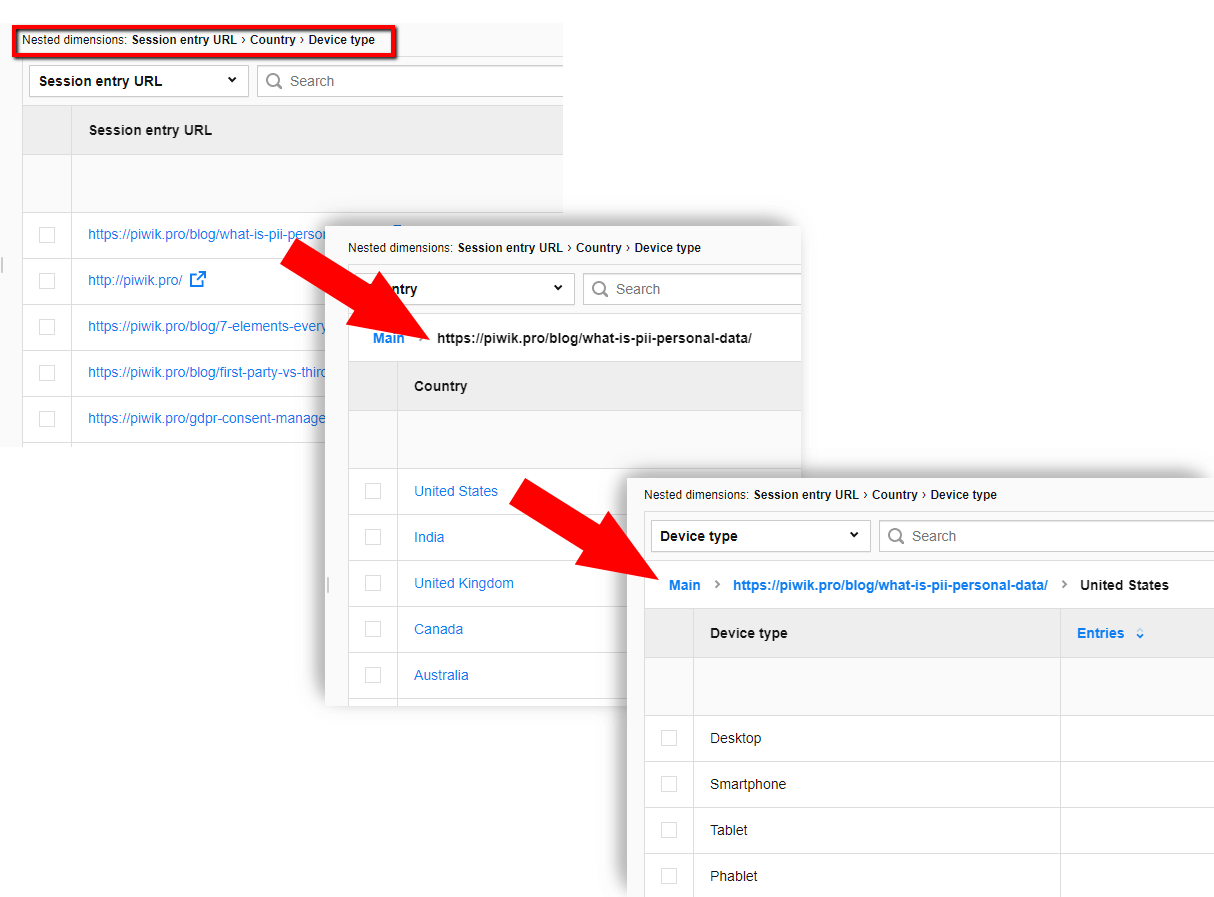Screen dimensions: 1214x897
Task: Click the Entries column sort arrow icon
Action: pyautogui.click(x=1140, y=634)
